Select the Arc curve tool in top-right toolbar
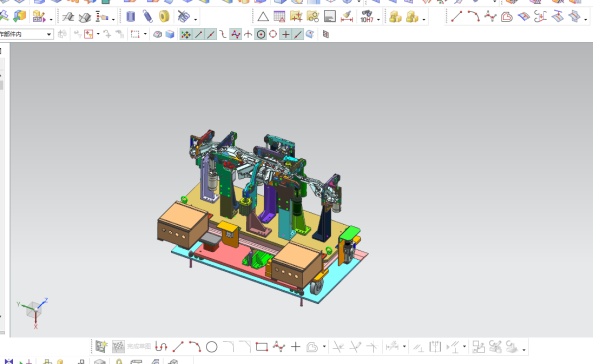The width and height of the screenshot is (593, 364). pos(473,17)
